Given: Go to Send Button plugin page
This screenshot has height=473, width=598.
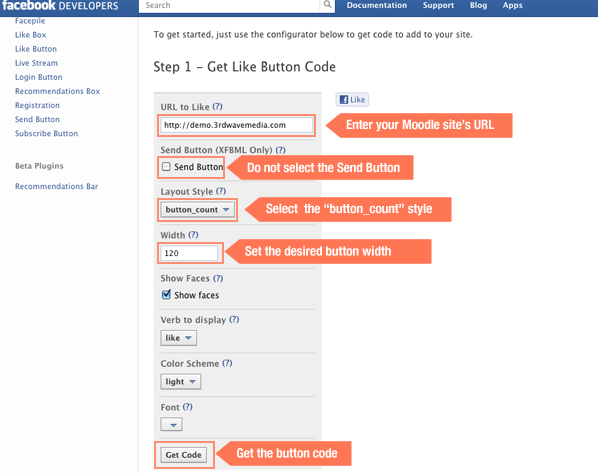Looking at the screenshot, I should click(x=37, y=119).
